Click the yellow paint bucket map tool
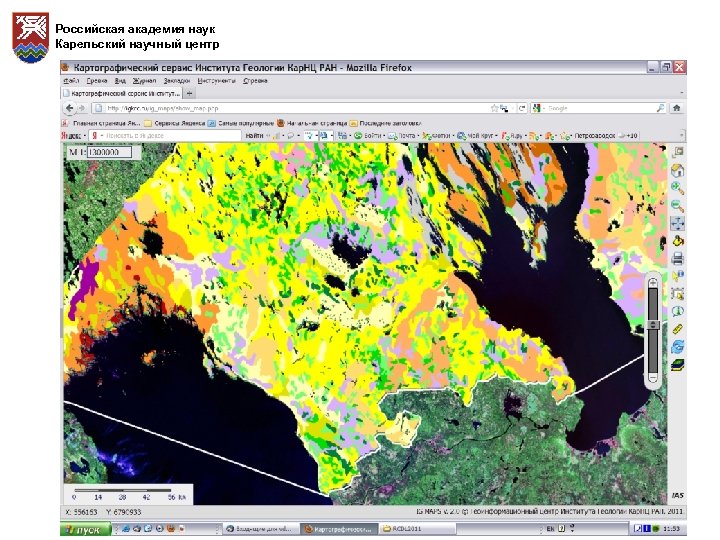Image resolution: width=720 pixels, height=540 pixels. click(678, 241)
